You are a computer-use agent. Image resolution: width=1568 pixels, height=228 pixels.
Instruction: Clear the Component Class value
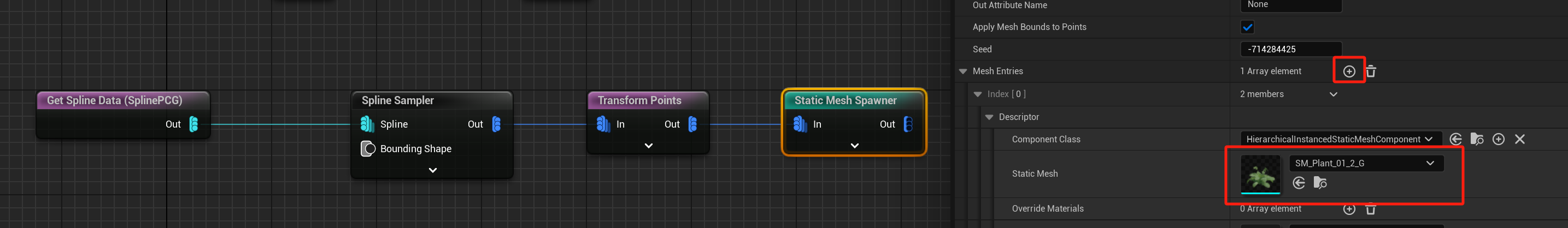click(1520, 139)
